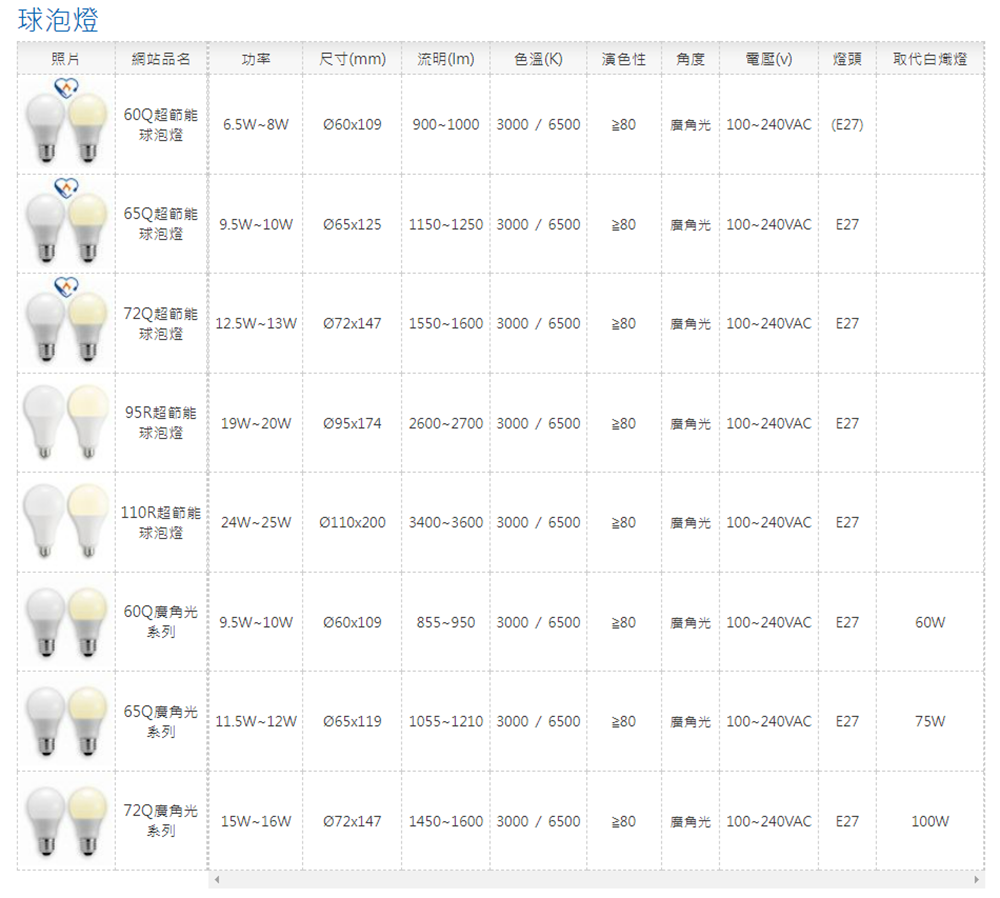Open the 72Q廣角光系列 bulb photo
Image resolution: width=1000 pixels, height=898 pixels.
point(66,821)
